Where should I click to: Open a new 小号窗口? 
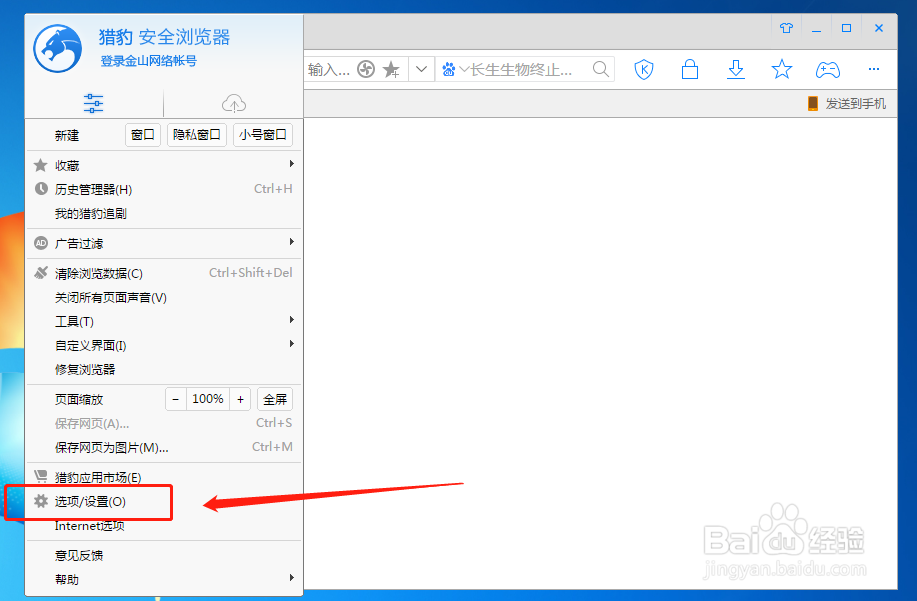[263, 135]
